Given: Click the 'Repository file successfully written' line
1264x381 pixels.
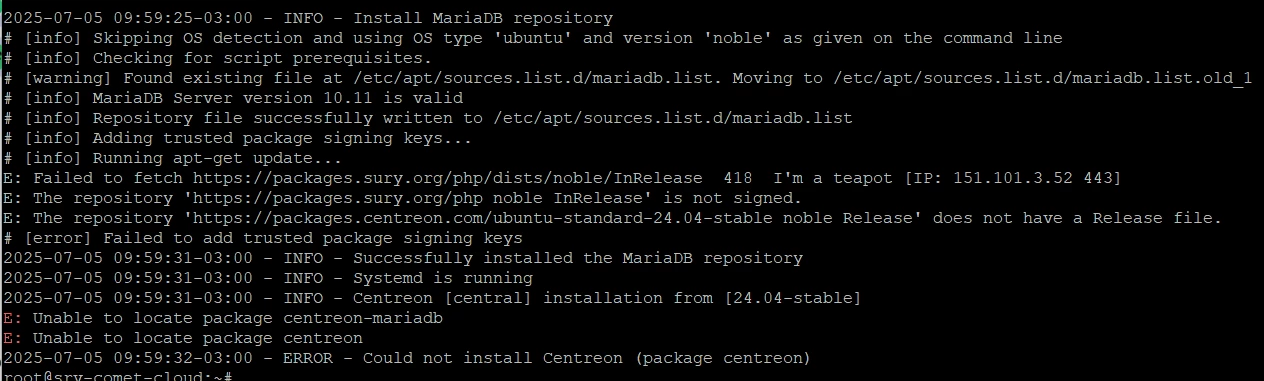Looking at the screenshot, I should coord(428,118).
